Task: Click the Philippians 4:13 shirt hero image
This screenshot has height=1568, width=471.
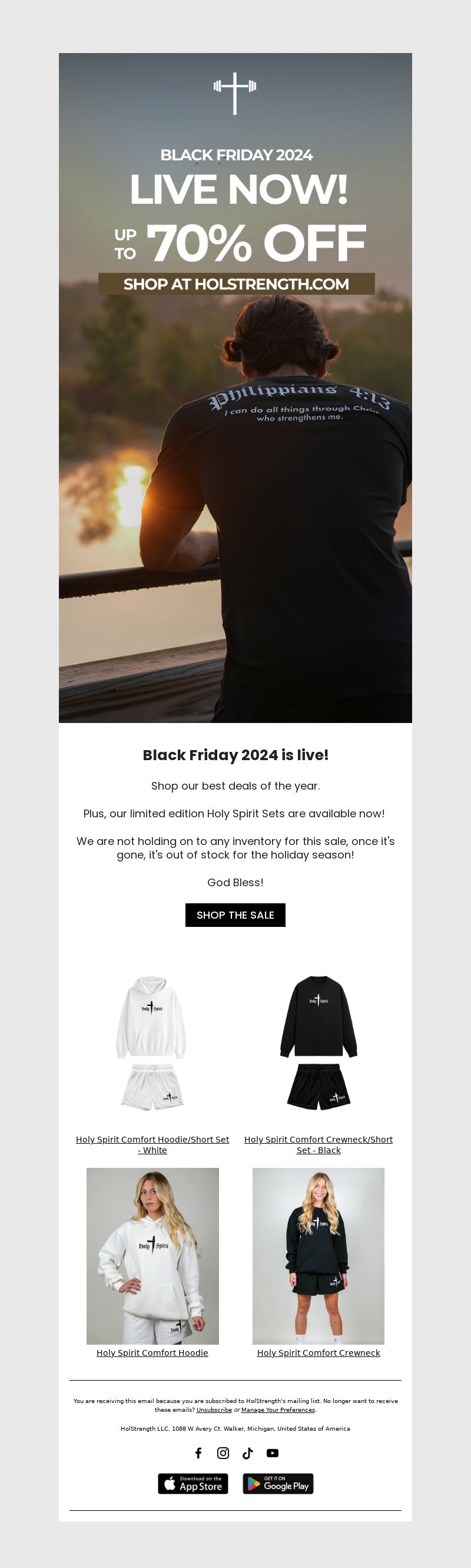Action: click(x=235, y=388)
